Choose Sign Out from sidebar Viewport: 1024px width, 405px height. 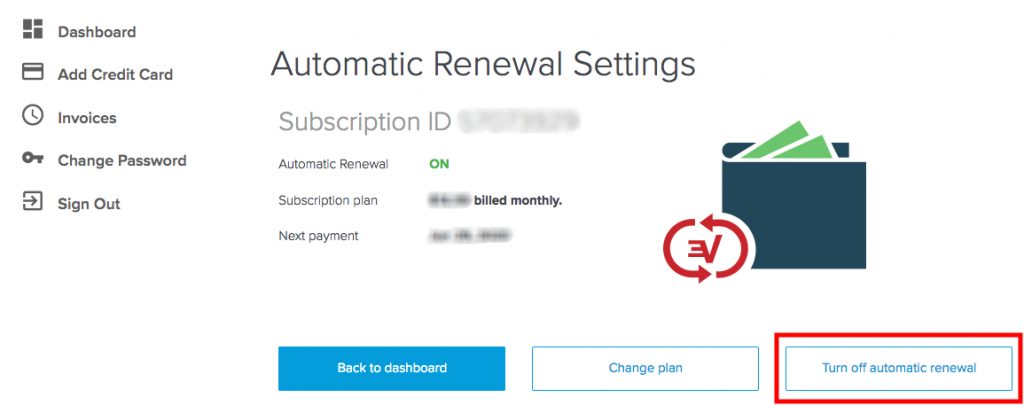(x=89, y=204)
